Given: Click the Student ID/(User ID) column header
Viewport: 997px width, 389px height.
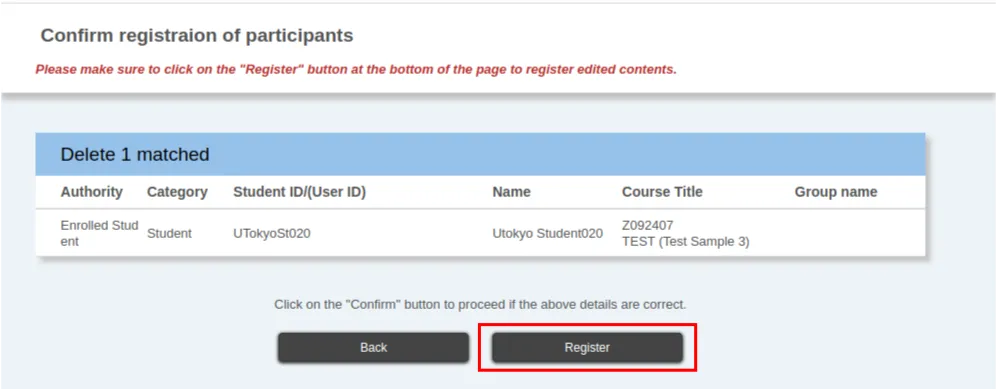Looking at the screenshot, I should point(299,192).
